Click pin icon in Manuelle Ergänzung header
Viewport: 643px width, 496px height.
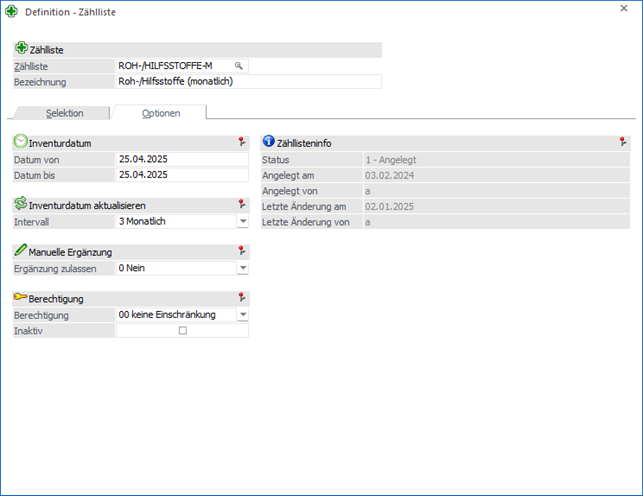pyautogui.click(x=241, y=252)
